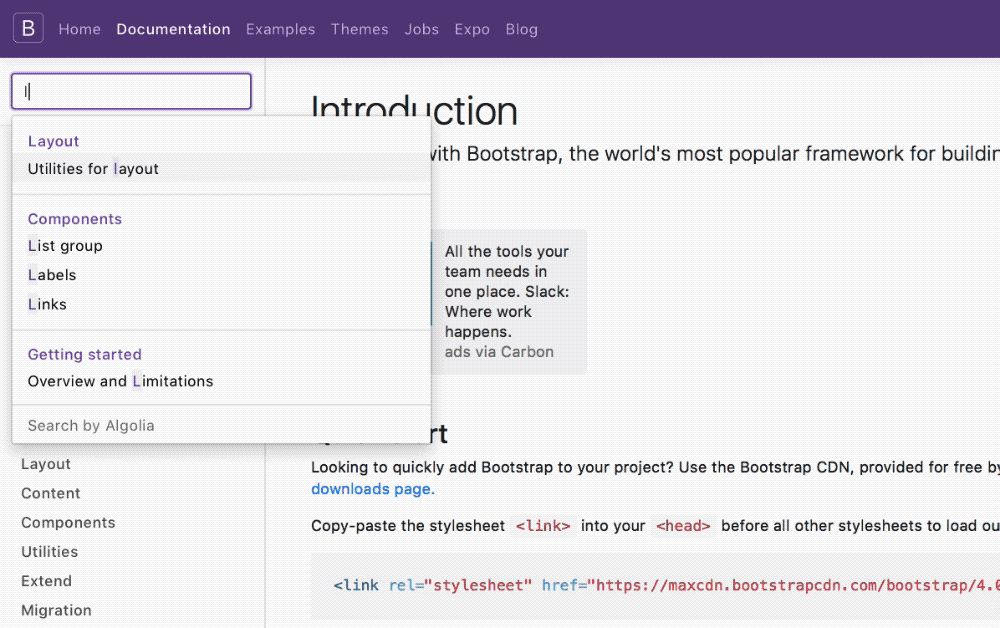Click the Slack ad text
This screenshot has width=1000, height=628.
click(507, 291)
